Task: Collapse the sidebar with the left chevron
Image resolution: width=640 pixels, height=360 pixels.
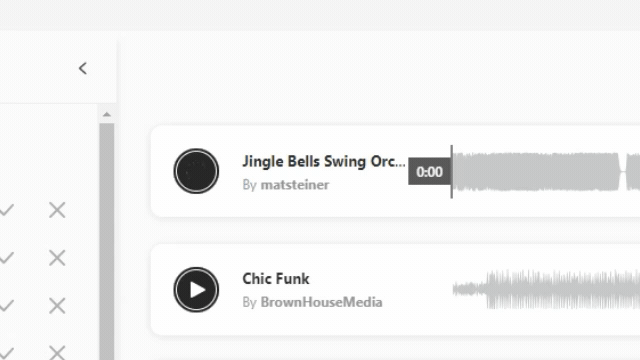Action: (x=83, y=68)
